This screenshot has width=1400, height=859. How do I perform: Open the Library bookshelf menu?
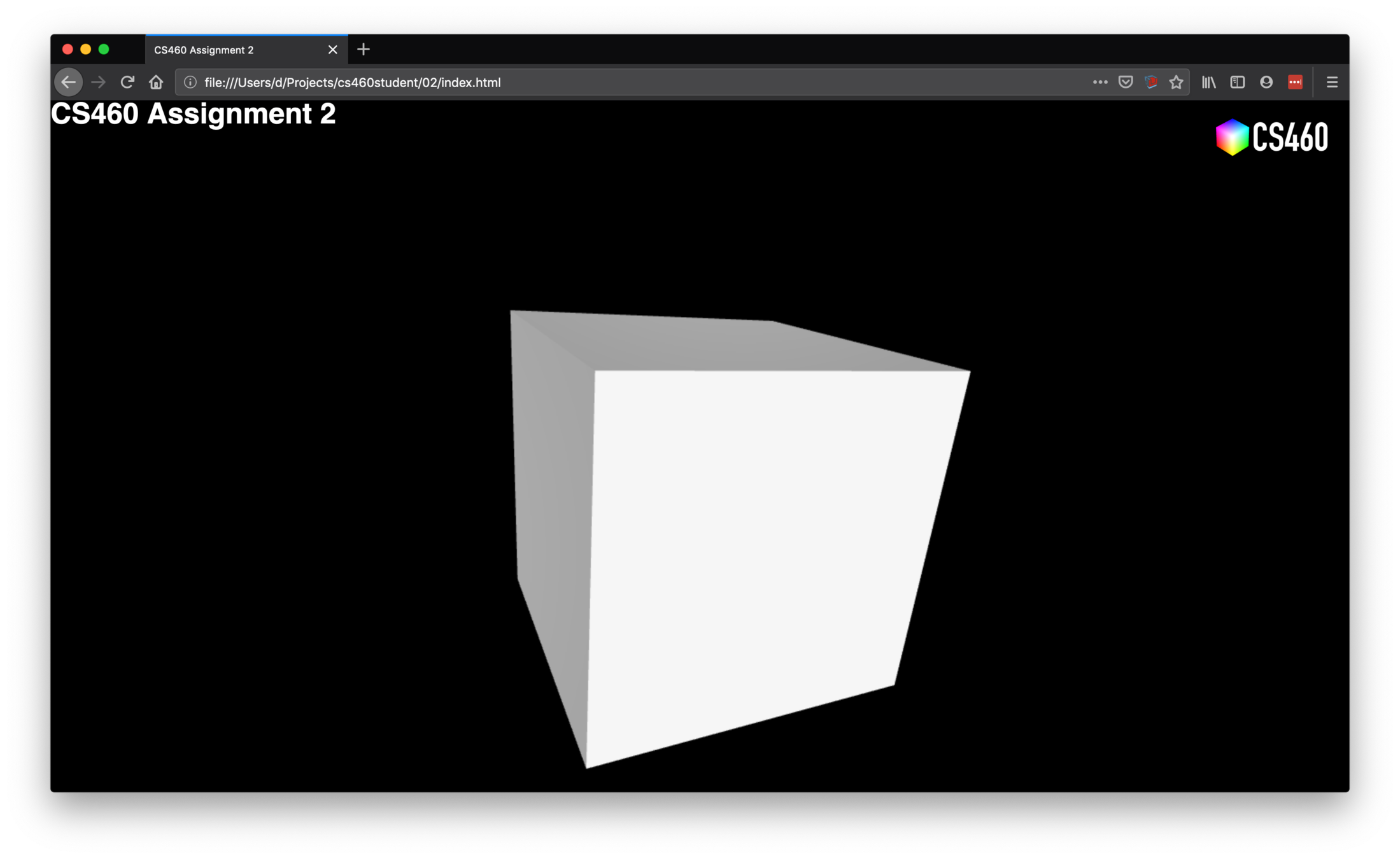click(x=1208, y=82)
